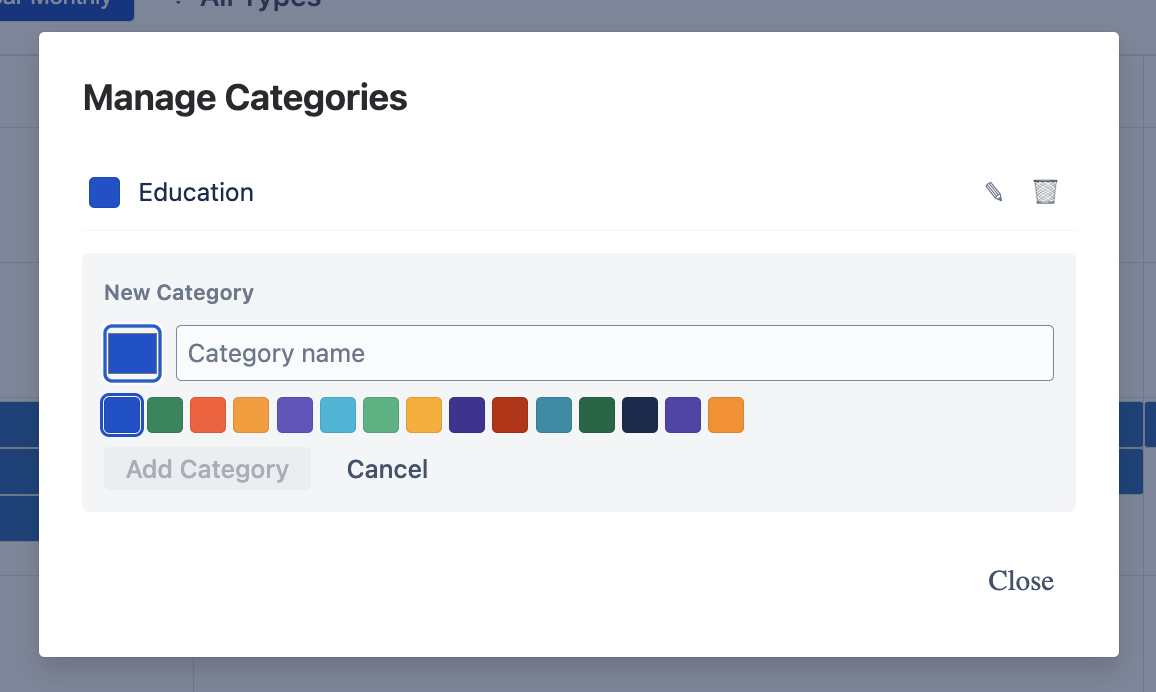Select the deep purple color swatch

coord(467,415)
